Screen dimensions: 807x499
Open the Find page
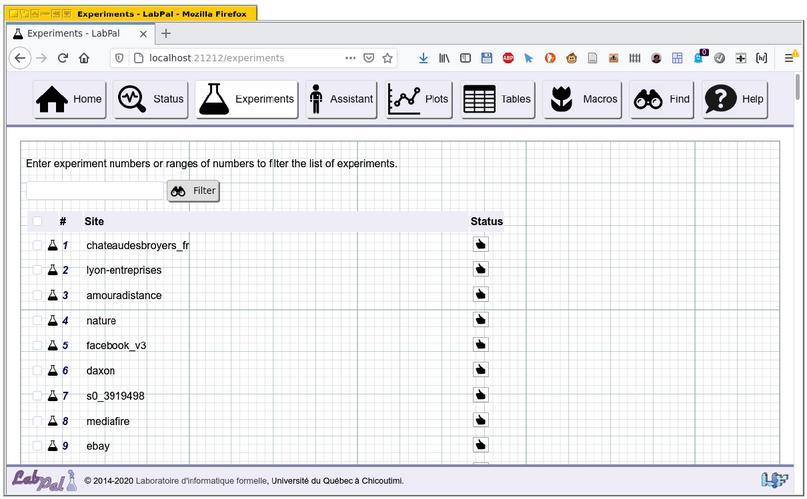point(661,99)
